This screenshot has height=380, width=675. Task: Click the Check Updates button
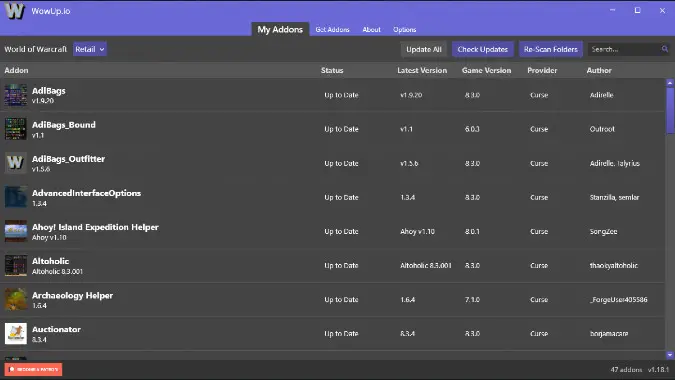coord(483,49)
